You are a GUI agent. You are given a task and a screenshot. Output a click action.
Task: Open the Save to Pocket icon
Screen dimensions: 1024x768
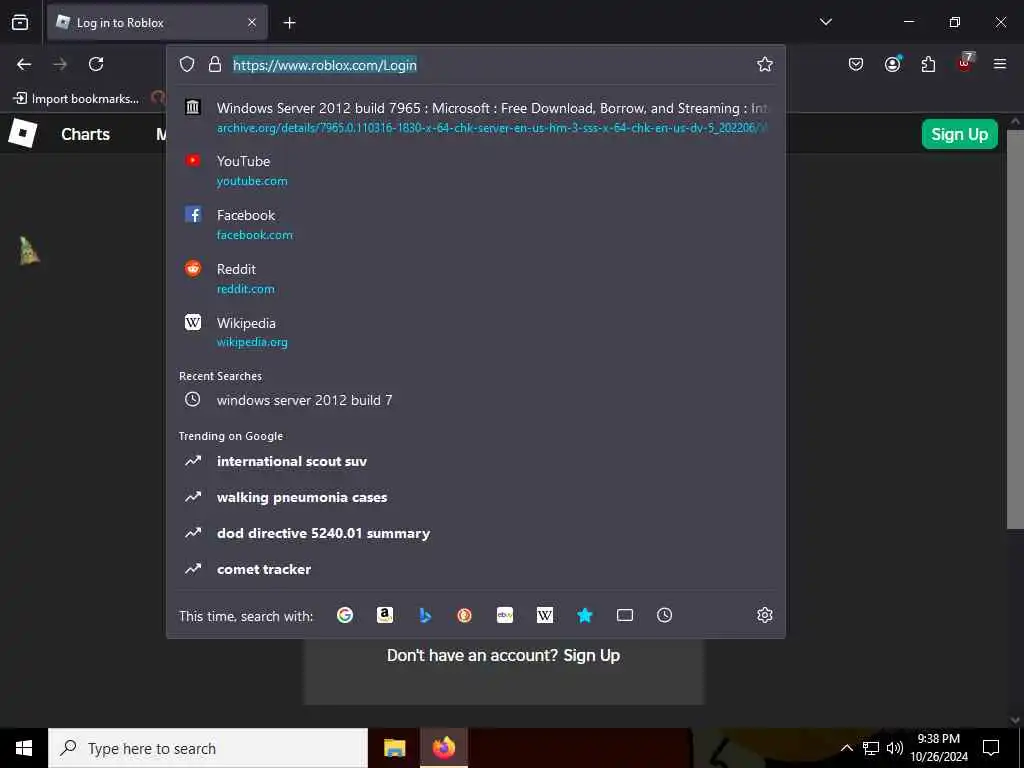coord(856,64)
